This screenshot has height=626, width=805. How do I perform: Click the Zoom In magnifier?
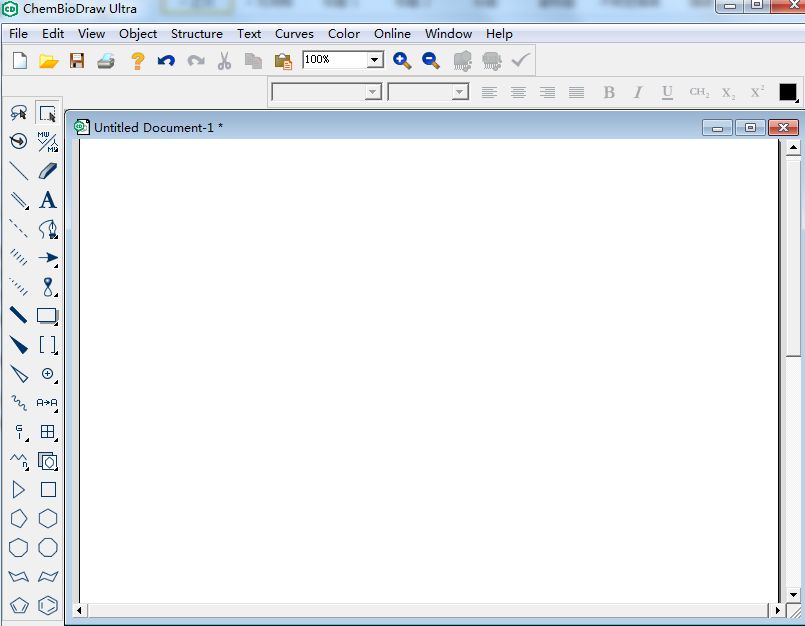click(x=402, y=61)
